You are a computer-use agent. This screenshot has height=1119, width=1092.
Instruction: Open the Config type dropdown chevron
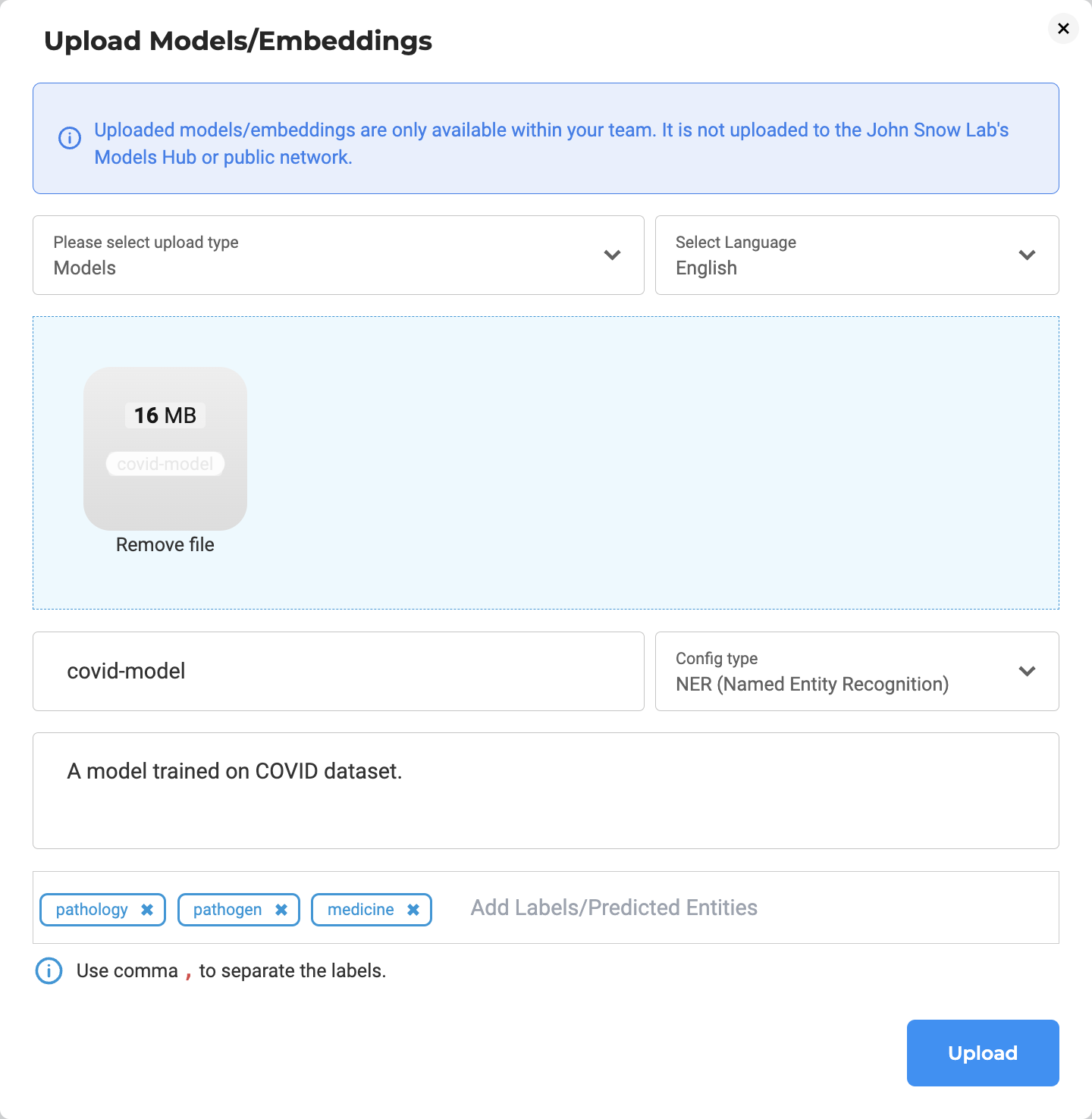point(1027,671)
